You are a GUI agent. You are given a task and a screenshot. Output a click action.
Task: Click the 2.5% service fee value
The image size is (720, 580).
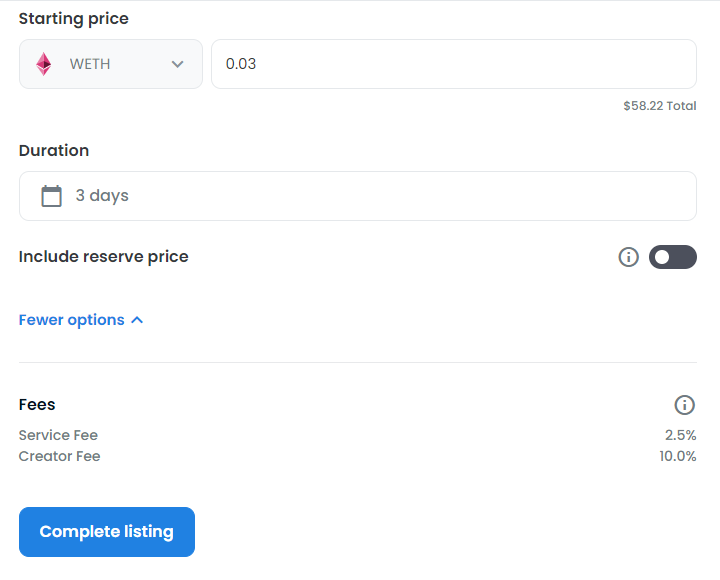pyautogui.click(x=681, y=435)
